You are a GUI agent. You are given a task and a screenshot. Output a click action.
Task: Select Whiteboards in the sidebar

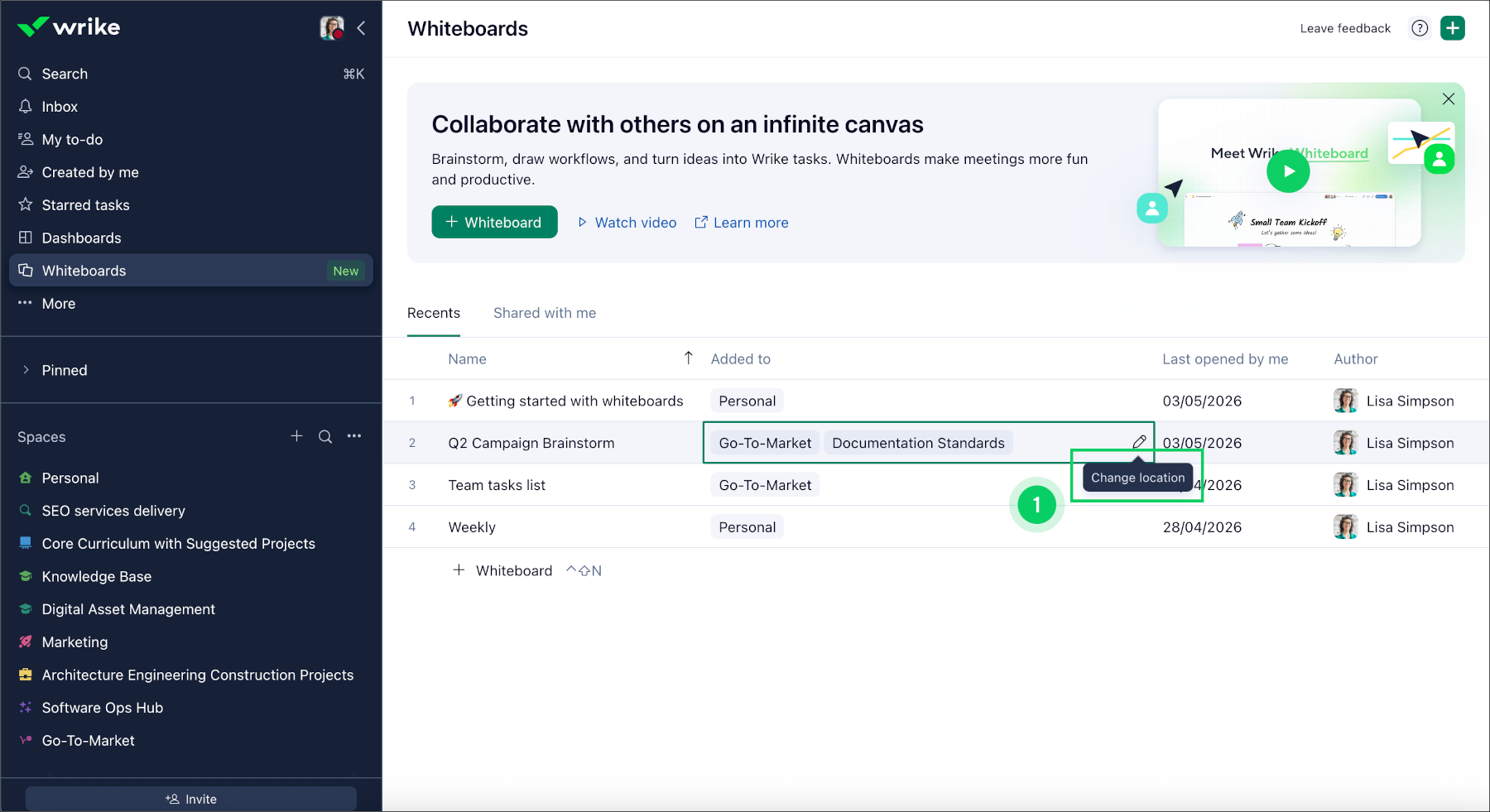191,271
